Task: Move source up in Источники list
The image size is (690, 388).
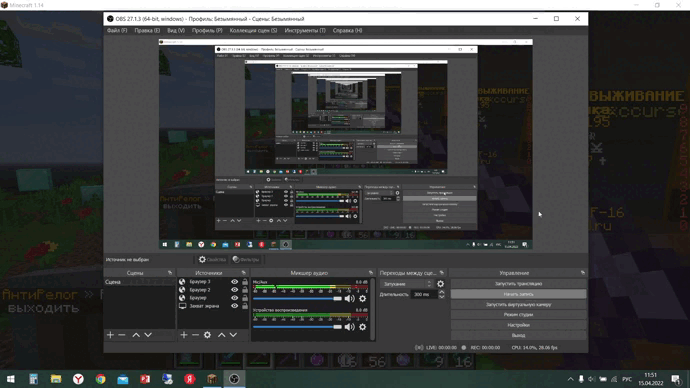Action: tap(221, 335)
